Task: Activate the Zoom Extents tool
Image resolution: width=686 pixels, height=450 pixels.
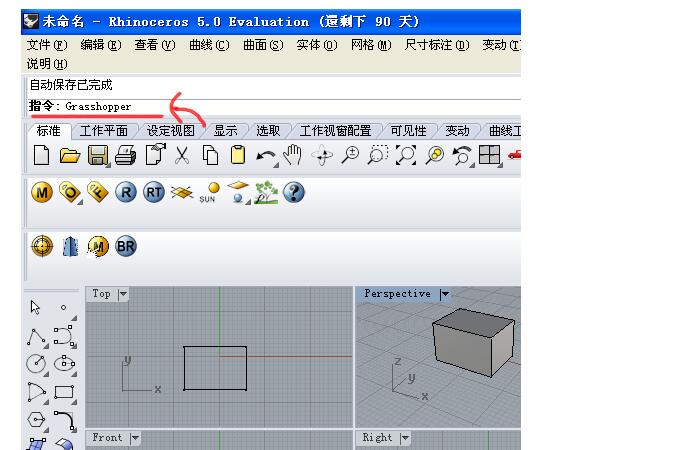Action: 406,155
